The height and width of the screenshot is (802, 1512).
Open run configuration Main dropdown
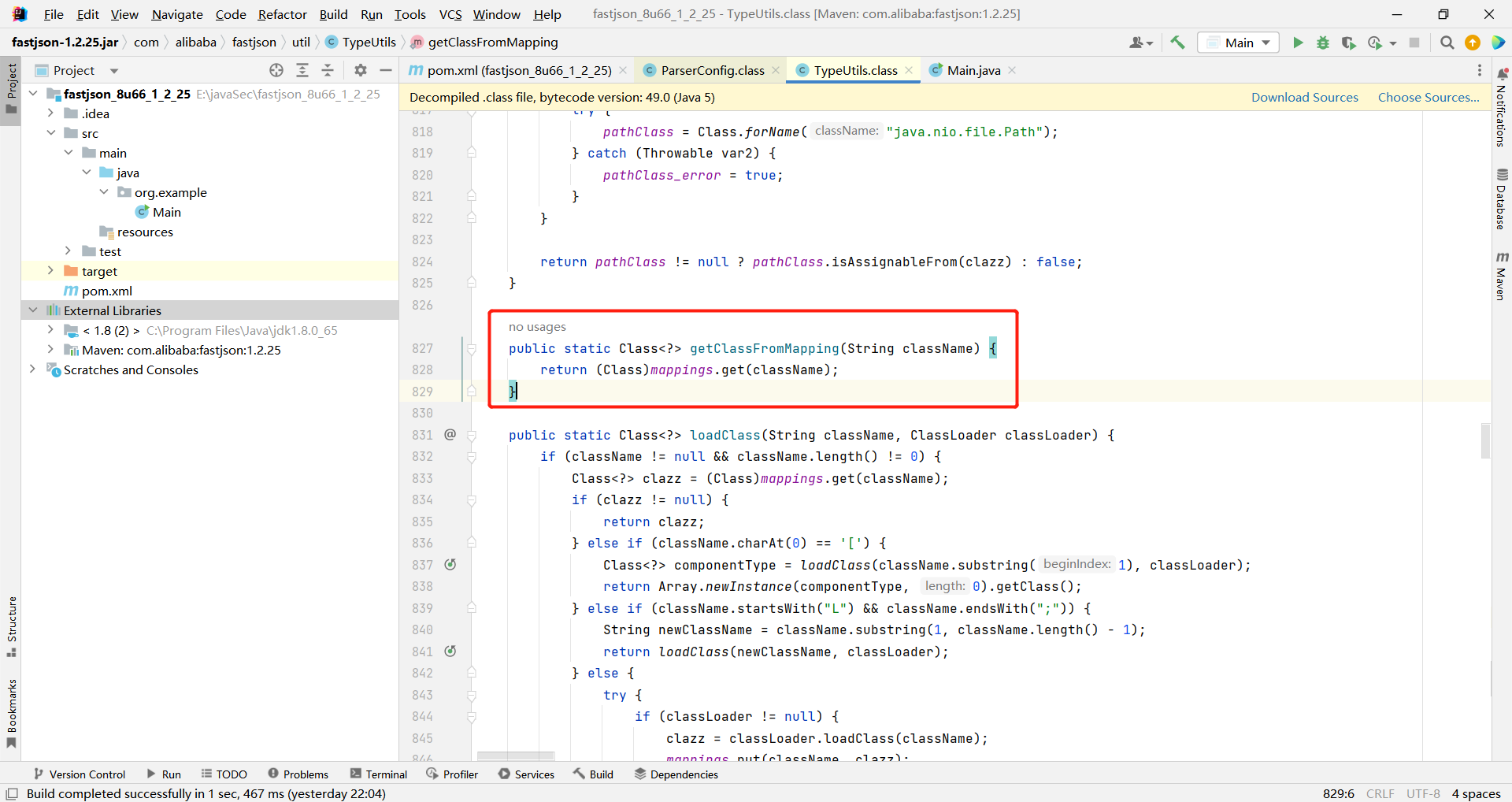[x=1238, y=43]
